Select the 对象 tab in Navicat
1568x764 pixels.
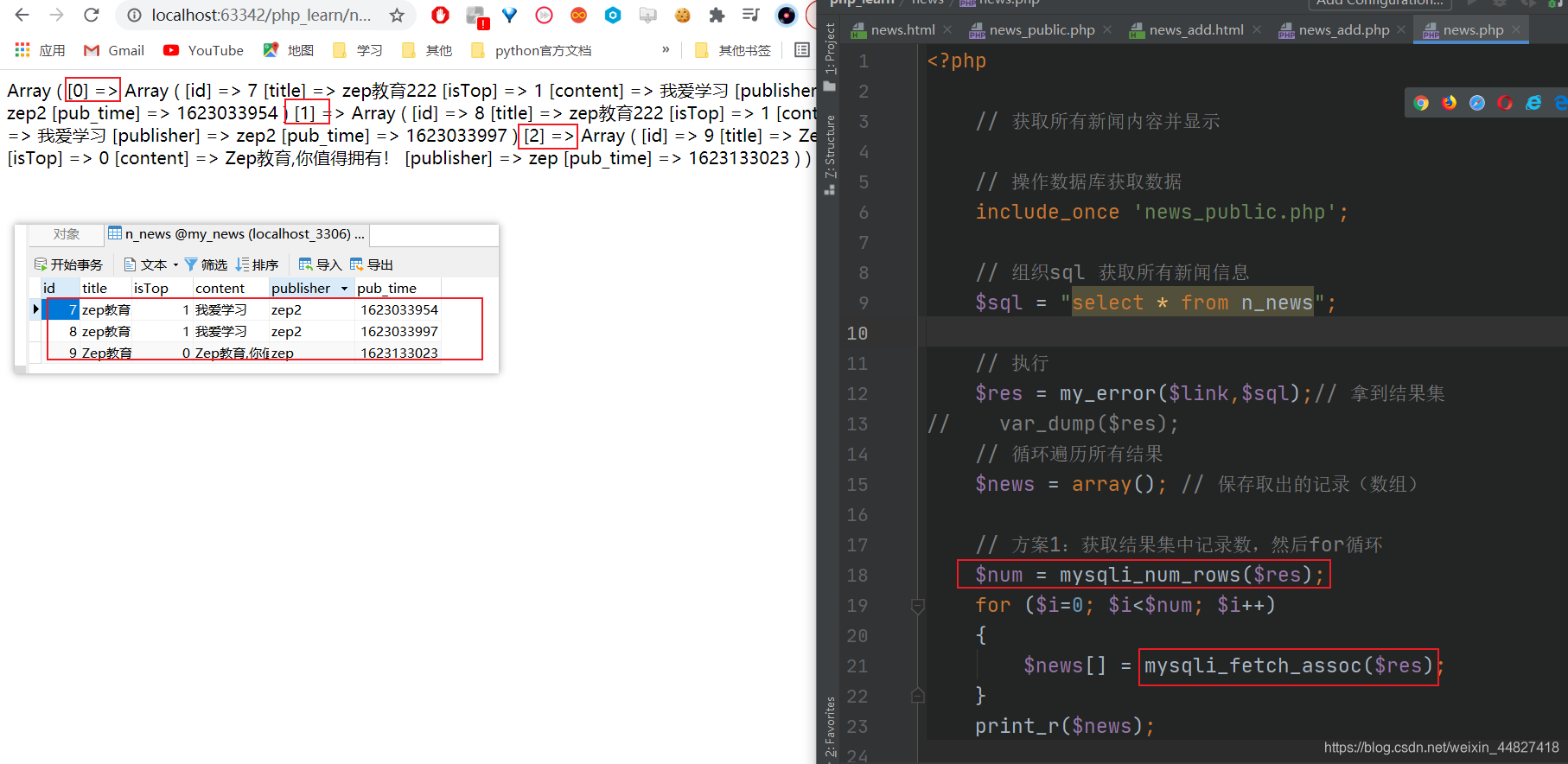(x=67, y=234)
